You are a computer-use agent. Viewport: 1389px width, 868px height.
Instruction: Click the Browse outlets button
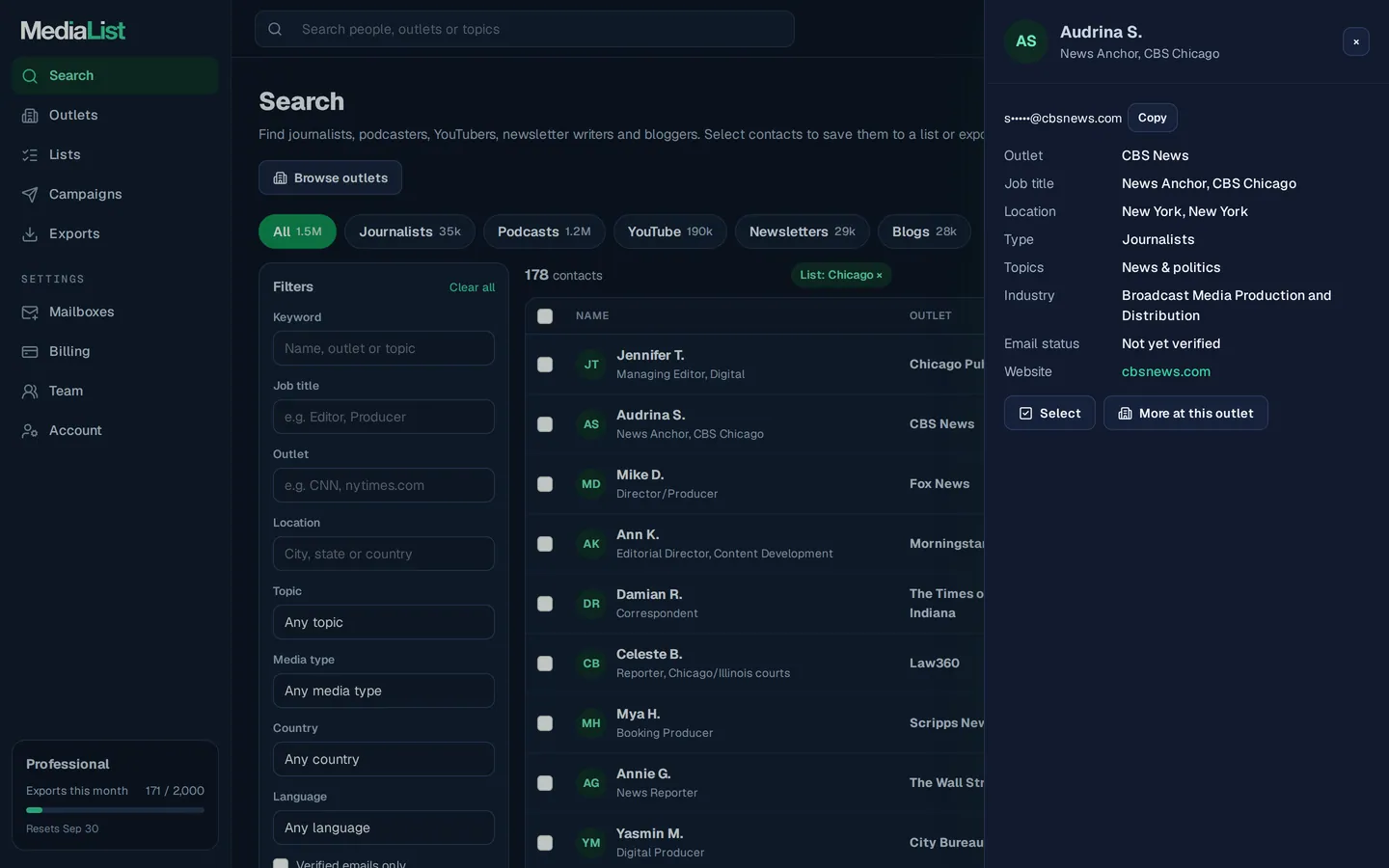point(330,177)
